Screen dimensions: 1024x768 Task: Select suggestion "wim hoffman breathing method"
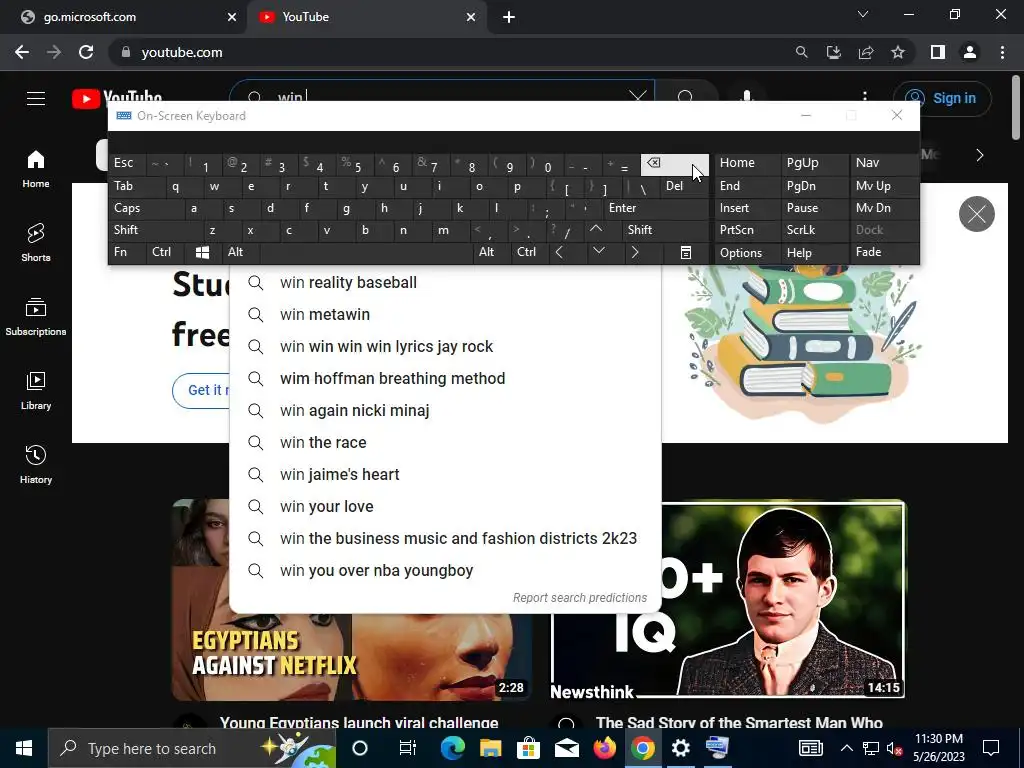[445, 379]
